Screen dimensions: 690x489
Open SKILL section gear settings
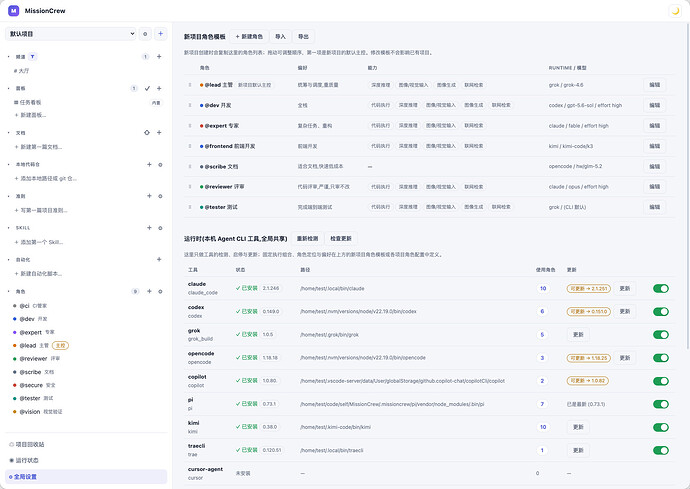[160, 228]
